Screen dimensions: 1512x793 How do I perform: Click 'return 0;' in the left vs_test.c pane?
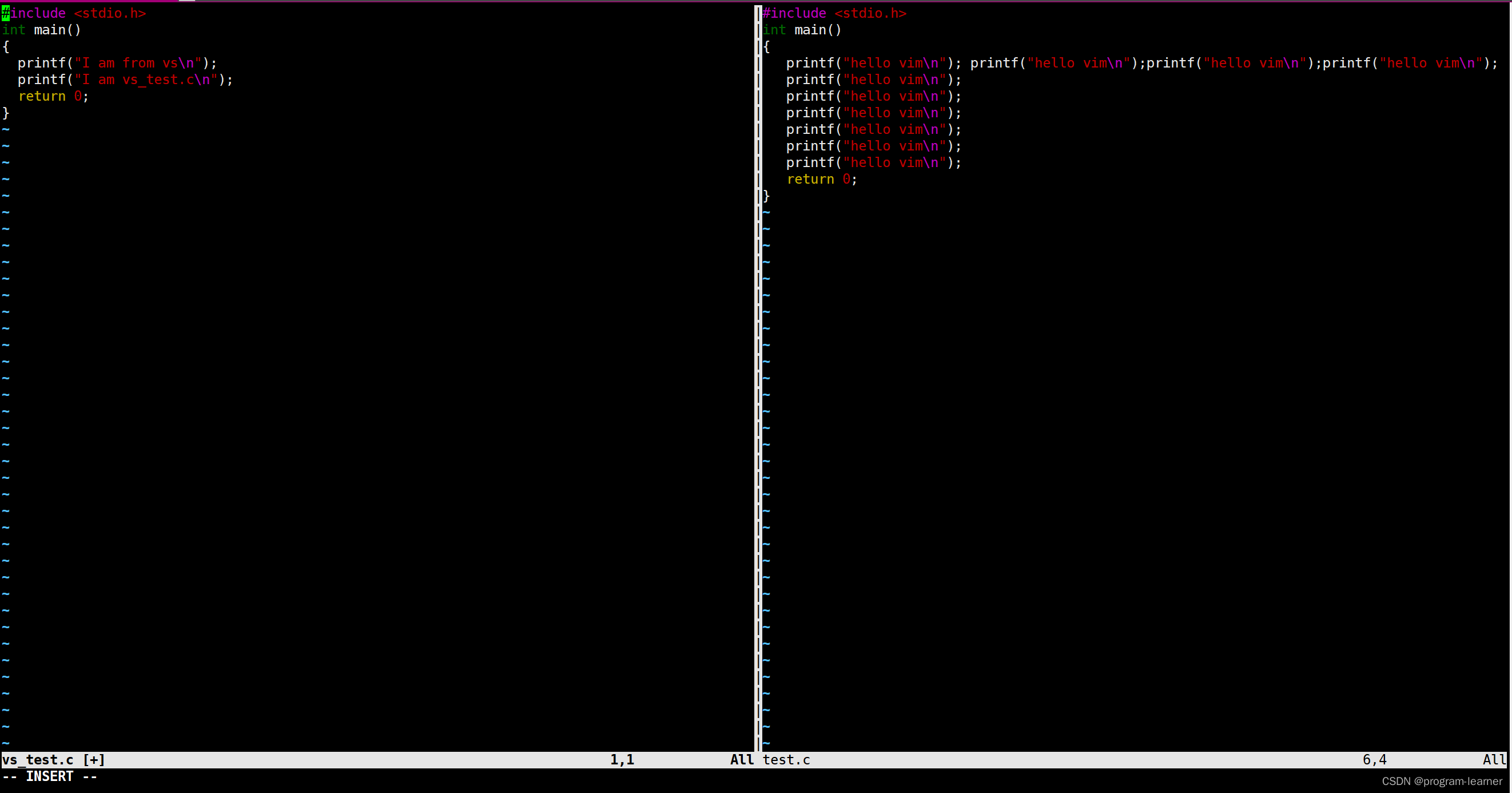[53, 96]
